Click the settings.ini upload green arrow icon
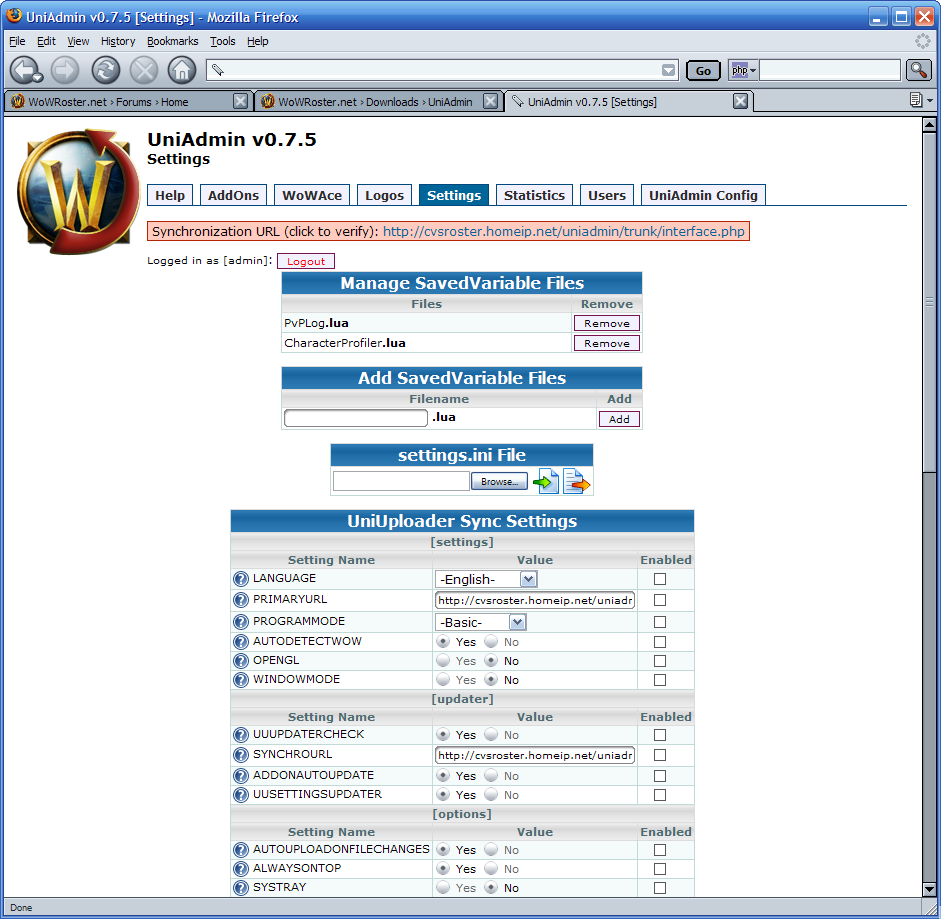This screenshot has height=919, width=941. (546, 481)
